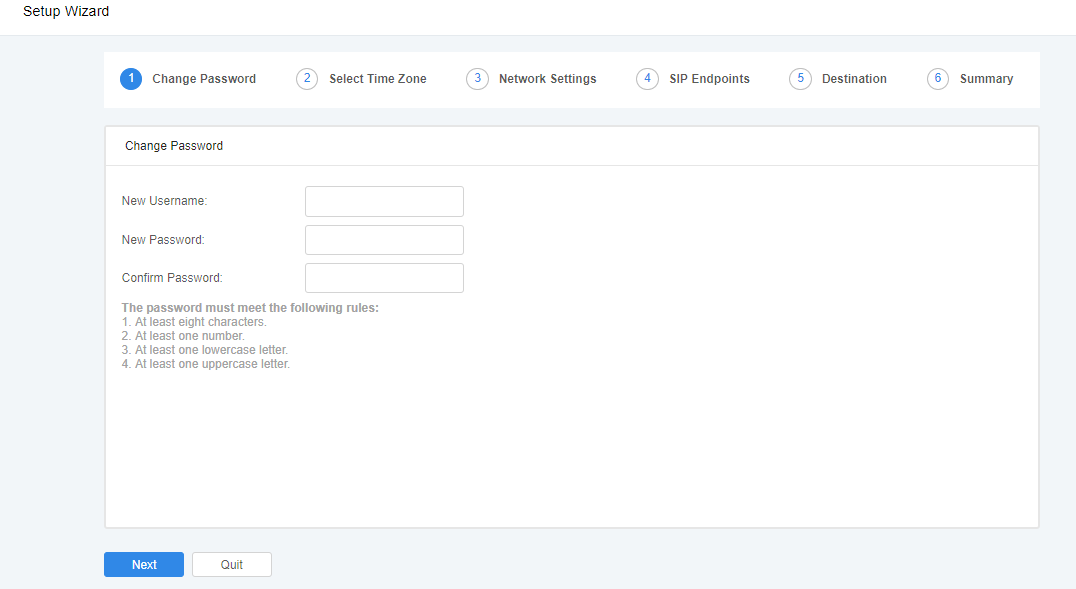Exit the wizard with Quit
The width and height of the screenshot is (1076, 589).
[232, 564]
